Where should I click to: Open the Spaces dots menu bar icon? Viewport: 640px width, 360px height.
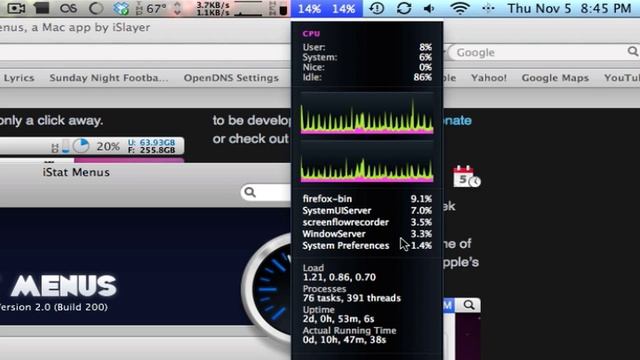pos(488,8)
